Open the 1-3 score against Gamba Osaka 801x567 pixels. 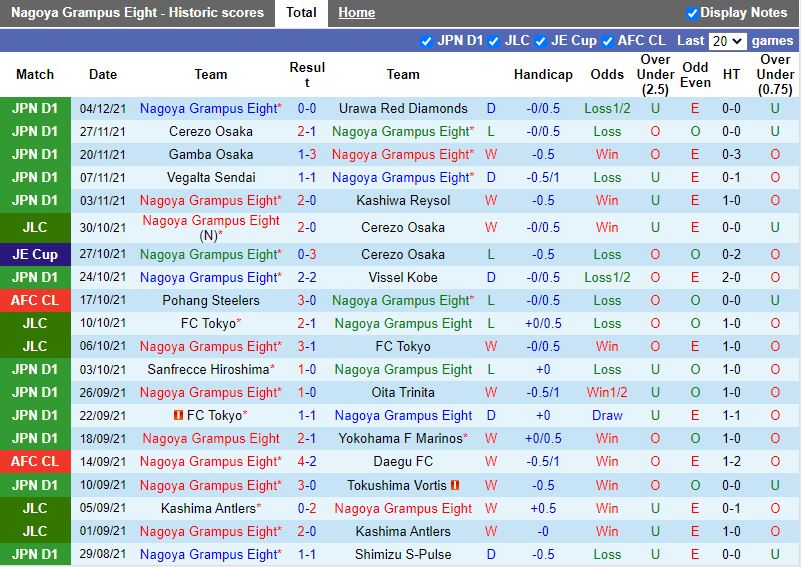click(x=307, y=154)
